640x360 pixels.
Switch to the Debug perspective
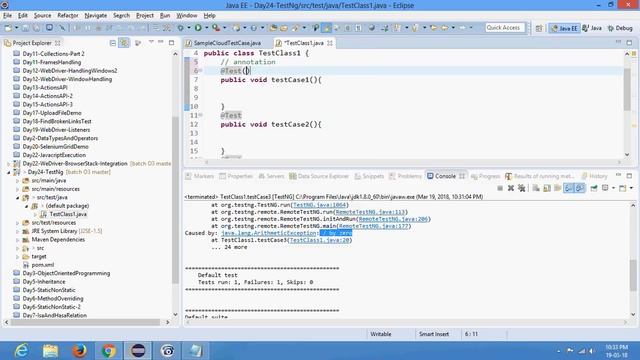(x=620, y=28)
